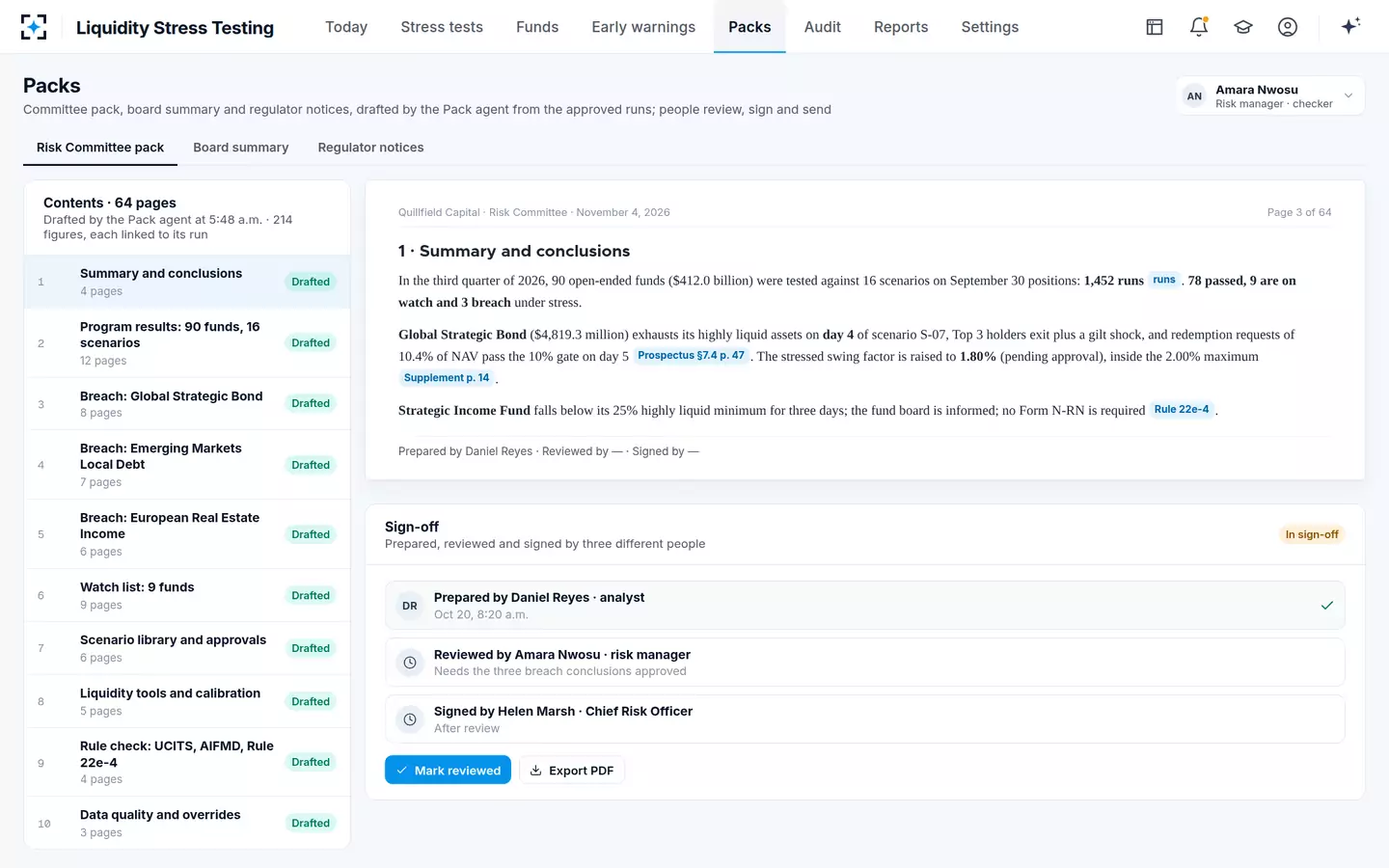
Task: Open Rule check: UCITS, AIFMD section
Action: (x=187, y=762)
